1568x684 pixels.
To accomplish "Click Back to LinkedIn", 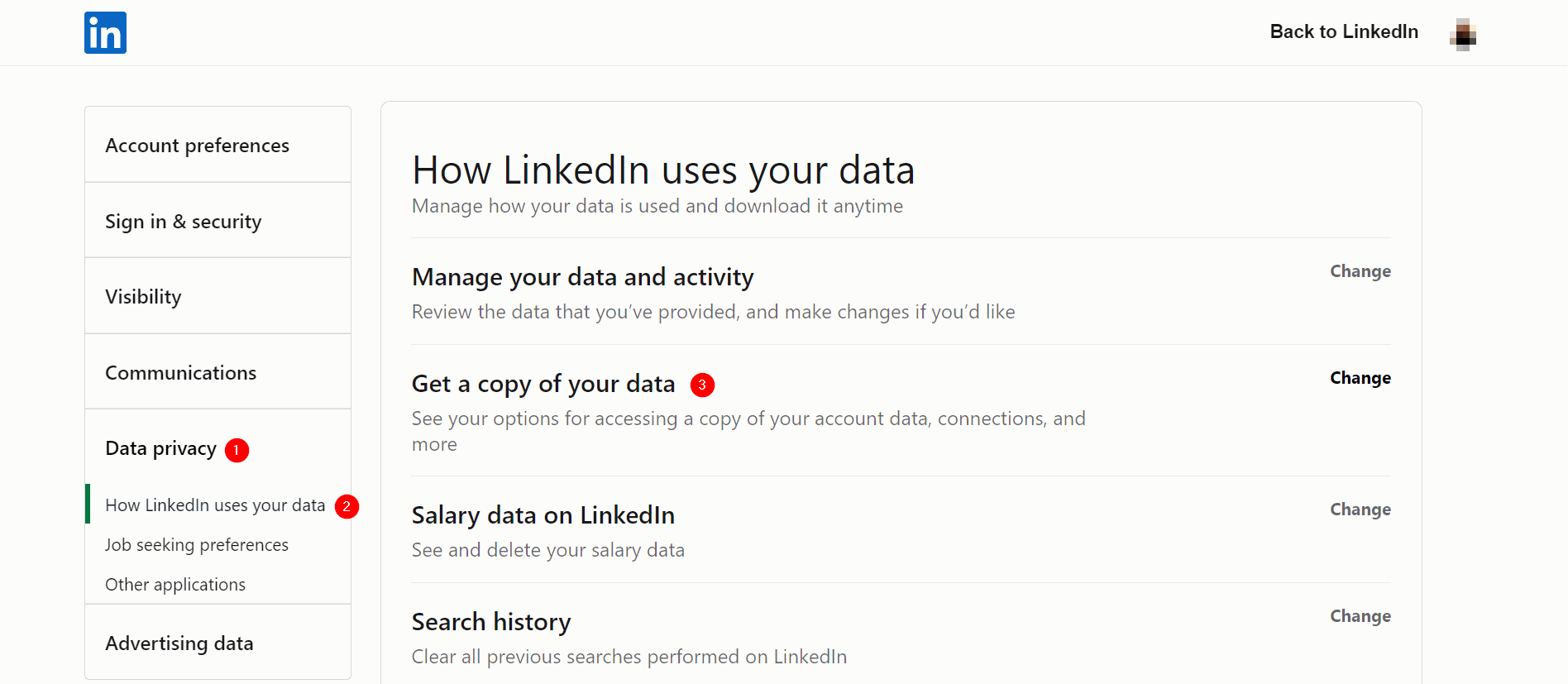I will tap(1343, 31).
